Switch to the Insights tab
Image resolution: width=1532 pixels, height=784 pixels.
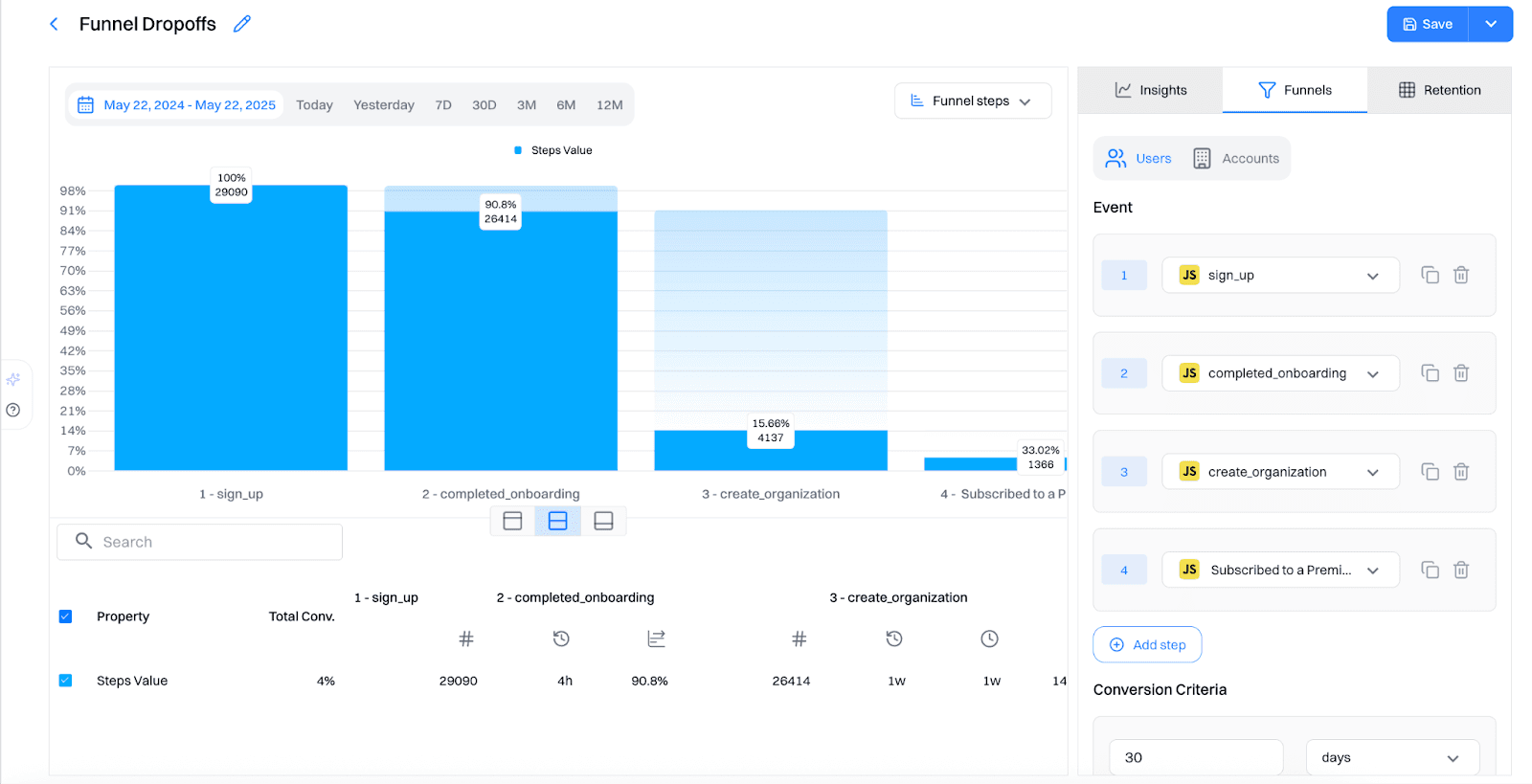tap(1150, 90)
